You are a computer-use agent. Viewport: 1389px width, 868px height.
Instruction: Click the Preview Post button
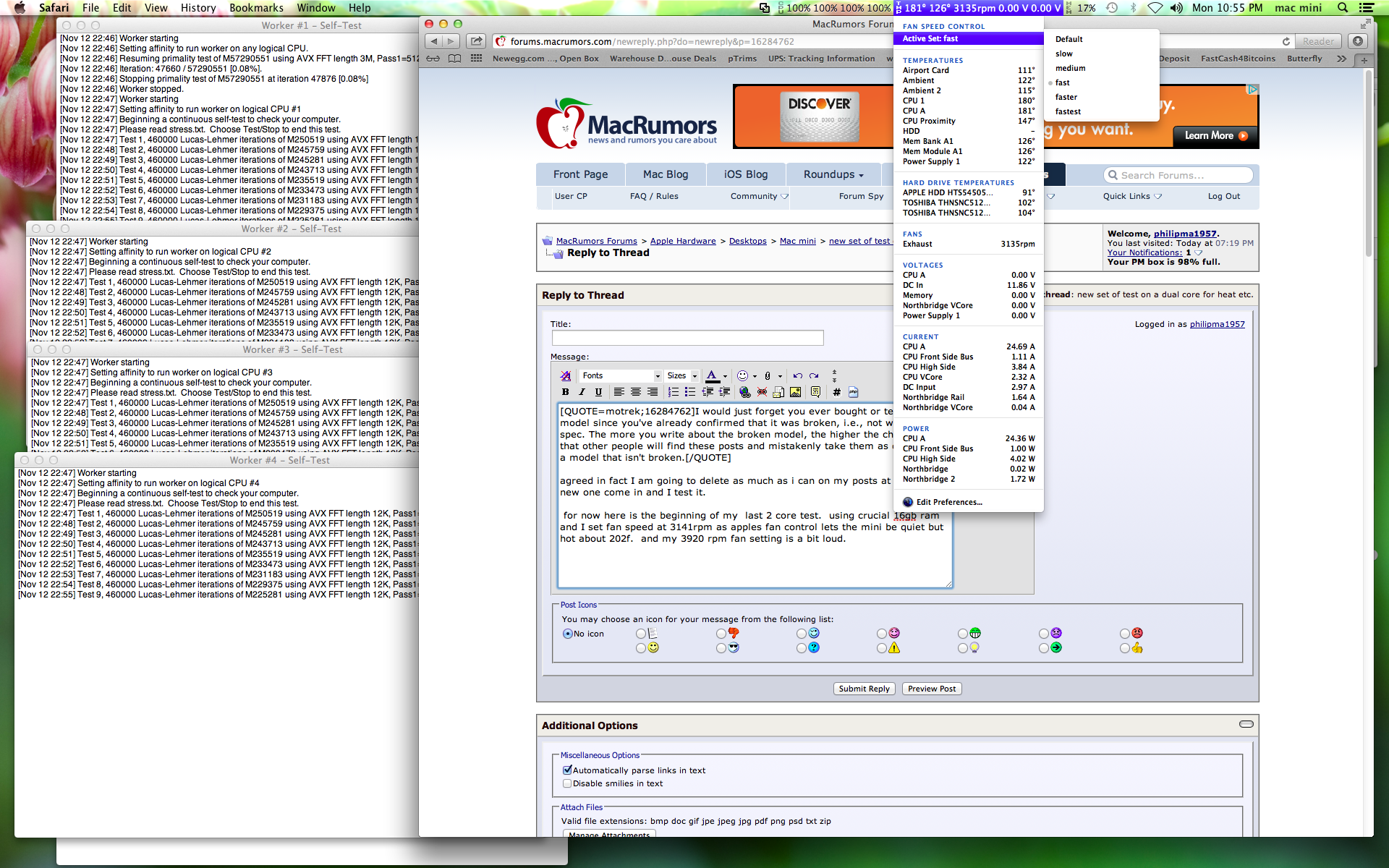[931, 689]
